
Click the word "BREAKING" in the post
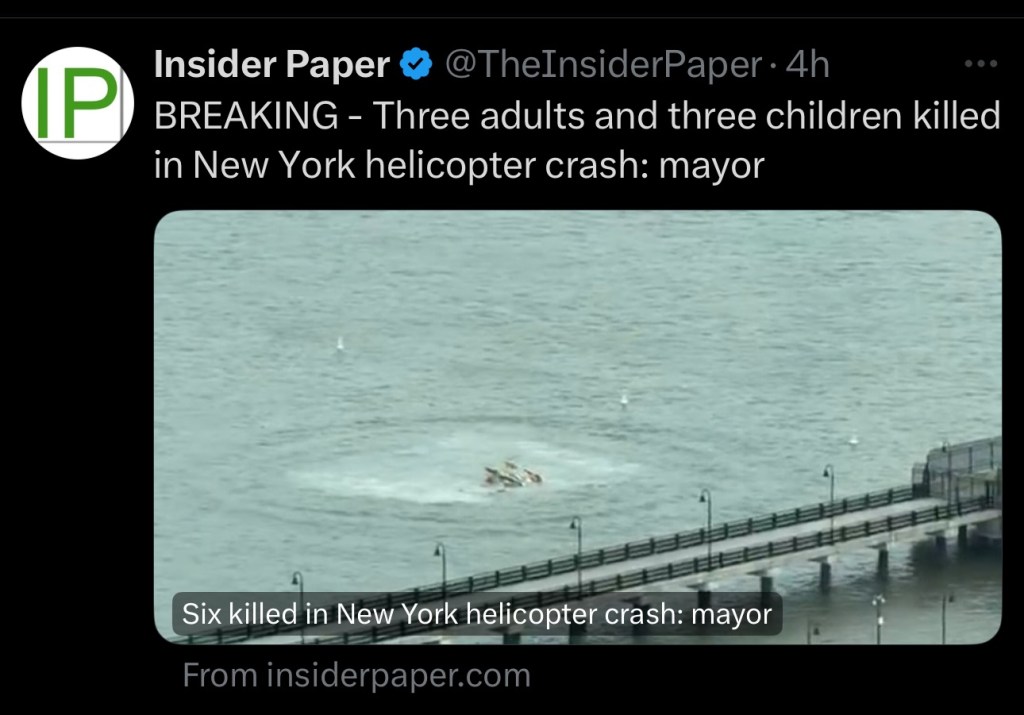[x=246, y=116]
